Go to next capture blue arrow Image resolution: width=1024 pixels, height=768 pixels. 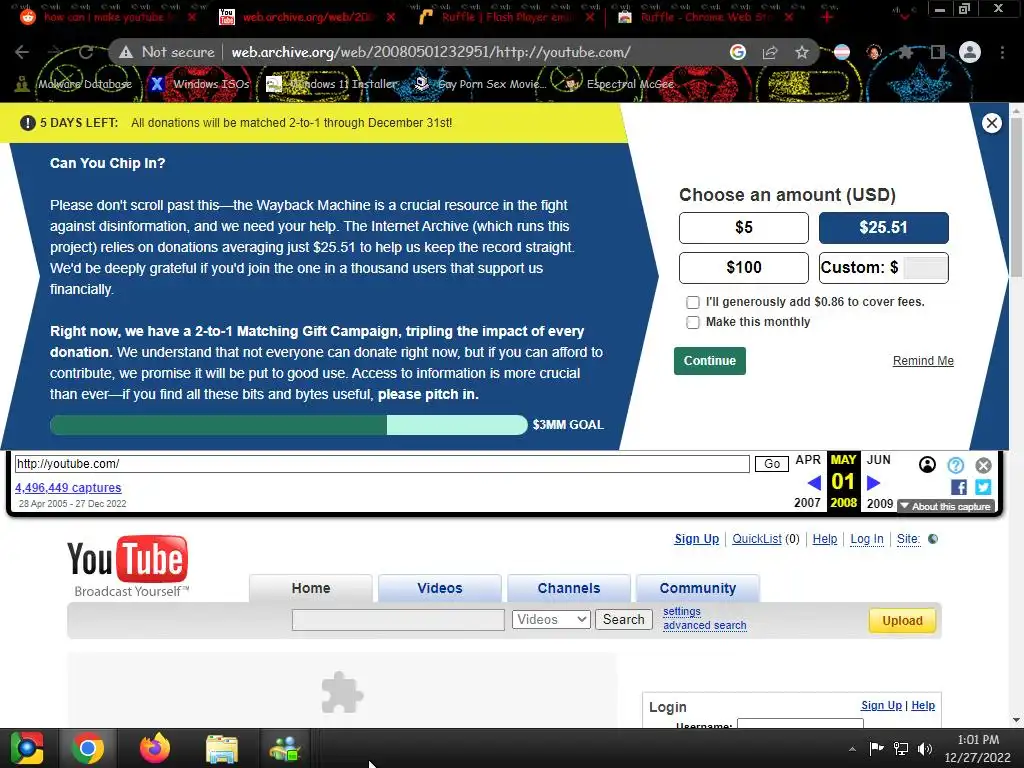[x=874, y=483]
